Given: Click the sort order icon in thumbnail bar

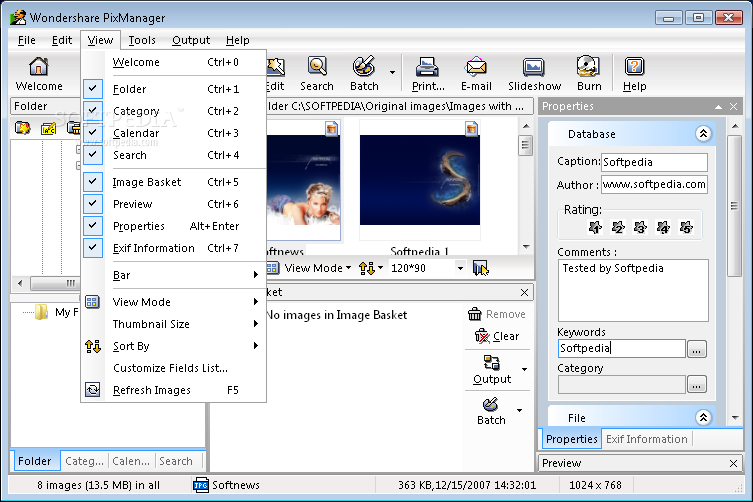Looking at the screenshot, I should pos(367,268).
